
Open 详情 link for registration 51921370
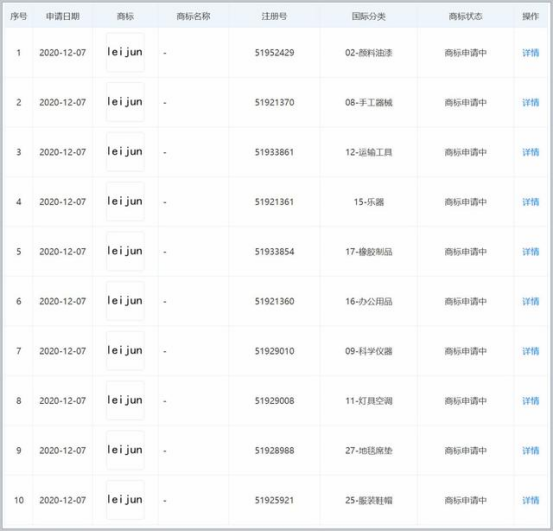(x=530, y=103)
